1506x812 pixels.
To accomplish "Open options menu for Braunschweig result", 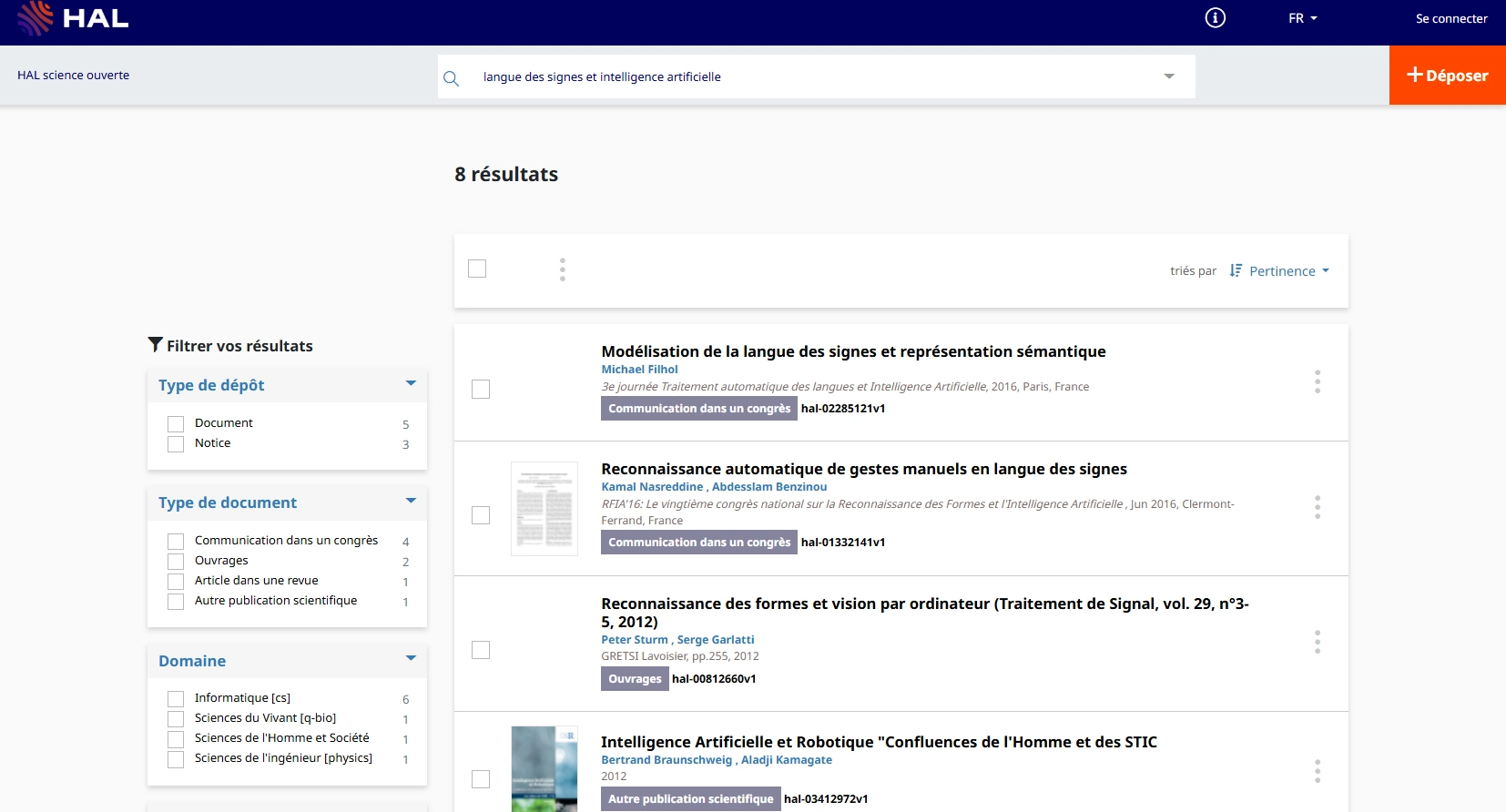I will 1317,771.
